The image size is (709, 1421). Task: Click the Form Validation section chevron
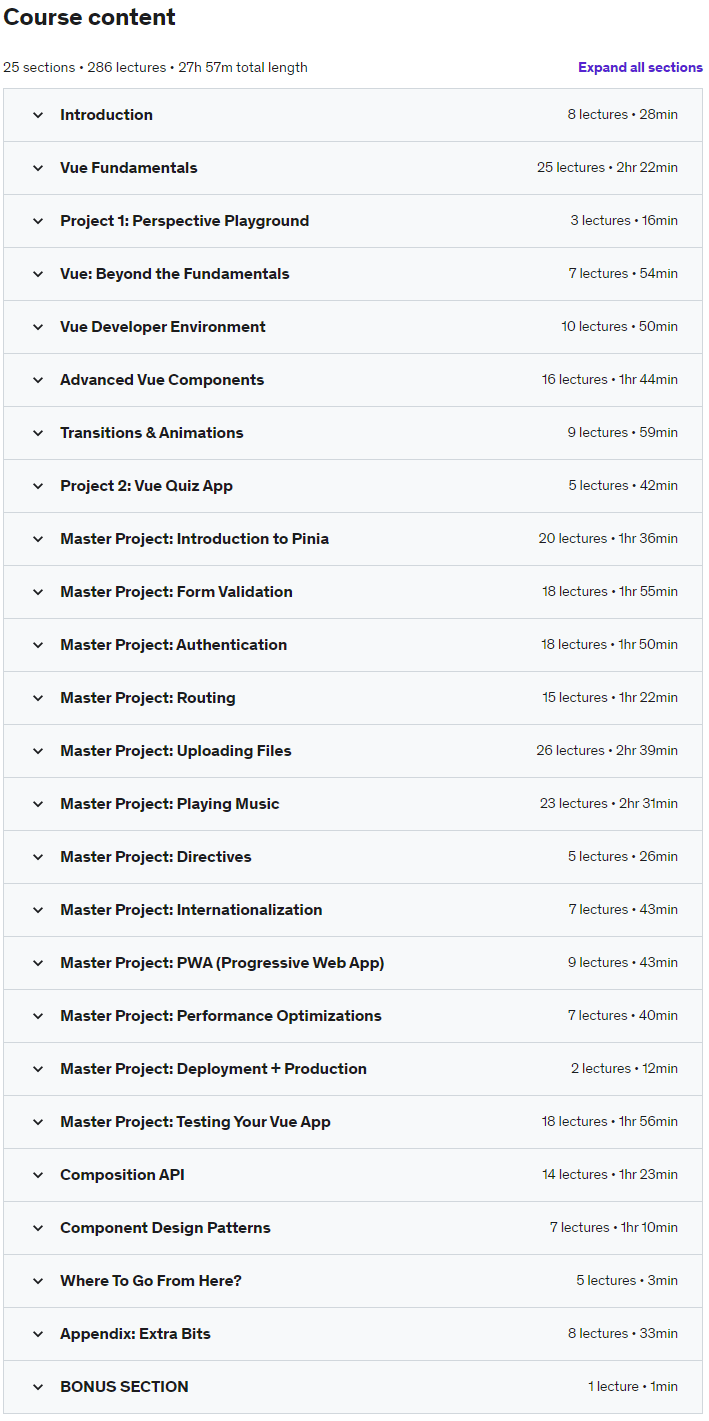(38, 592)
